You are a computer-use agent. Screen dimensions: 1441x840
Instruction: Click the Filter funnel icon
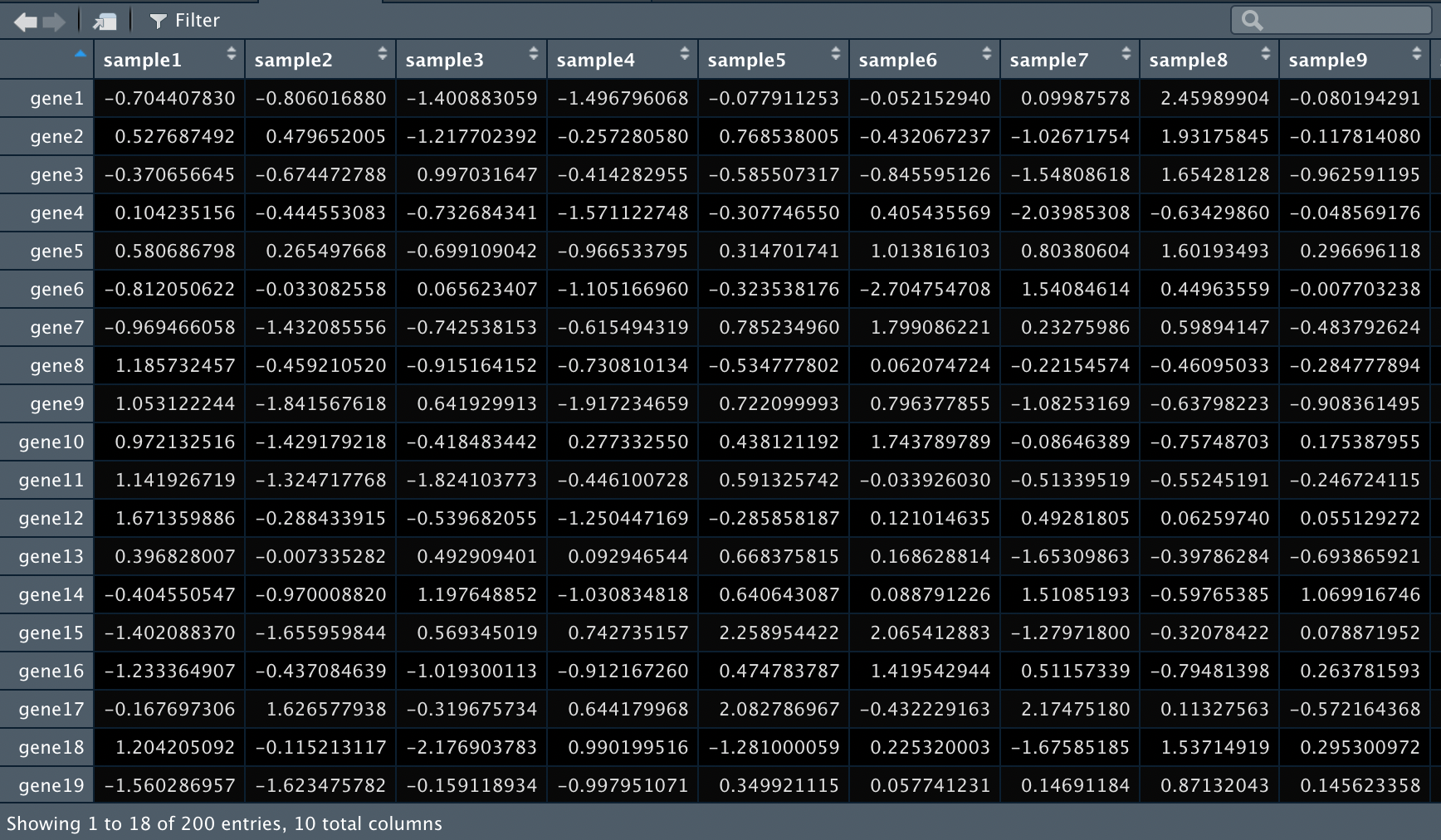click(157, 21)
